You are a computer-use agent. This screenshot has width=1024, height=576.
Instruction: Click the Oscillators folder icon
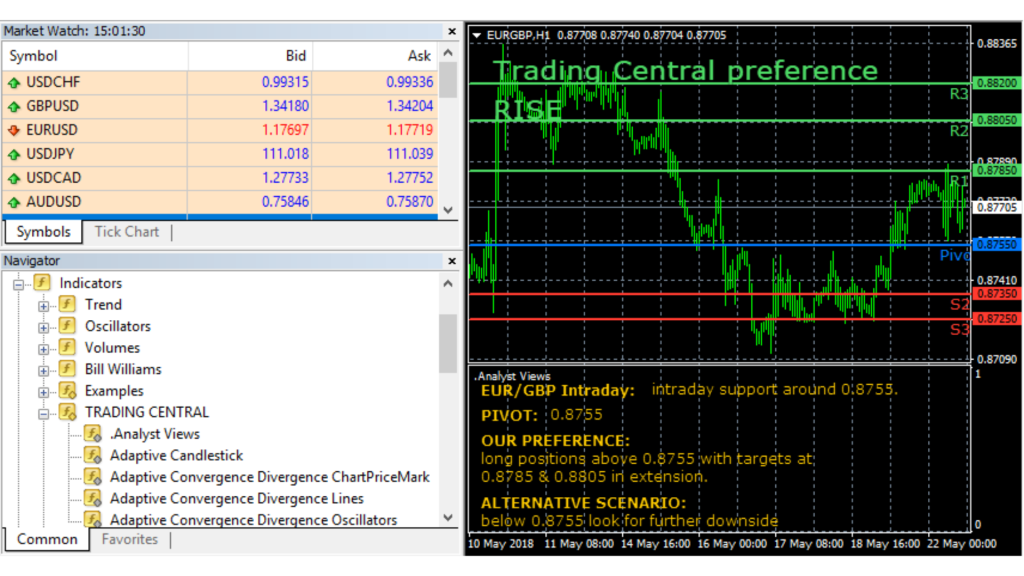click(67, 326)
